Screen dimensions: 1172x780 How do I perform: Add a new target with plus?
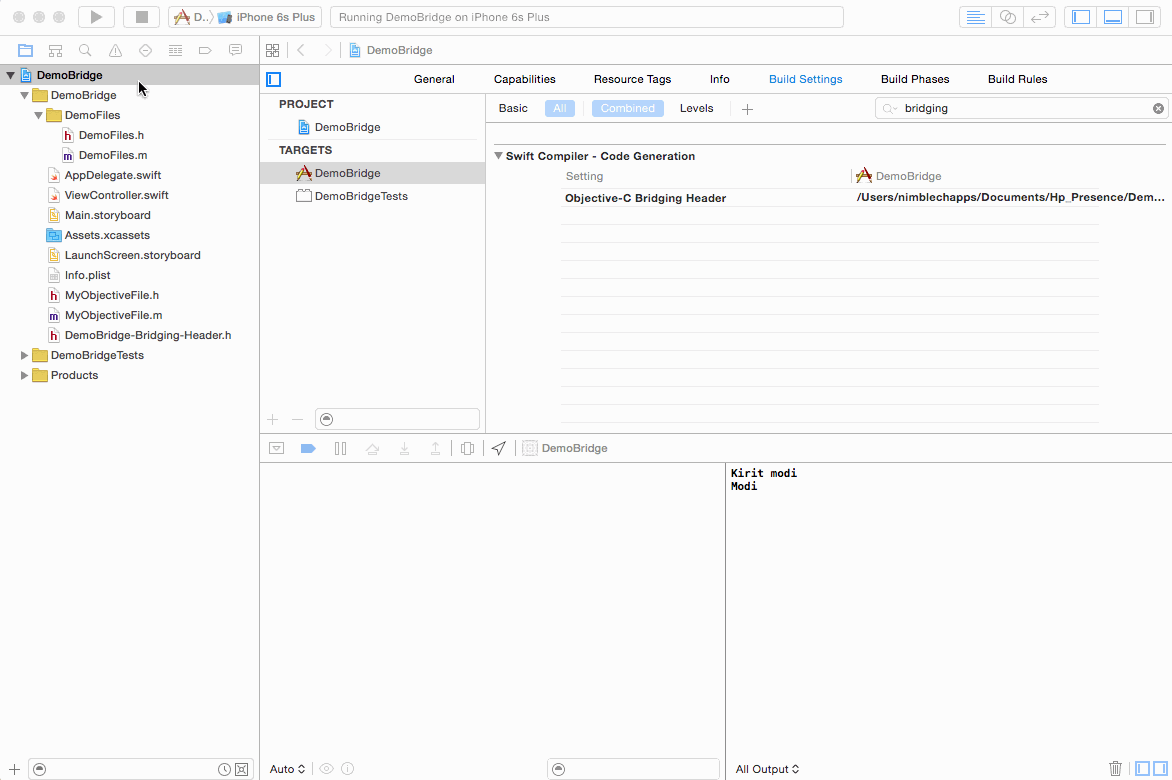[273, 419]
